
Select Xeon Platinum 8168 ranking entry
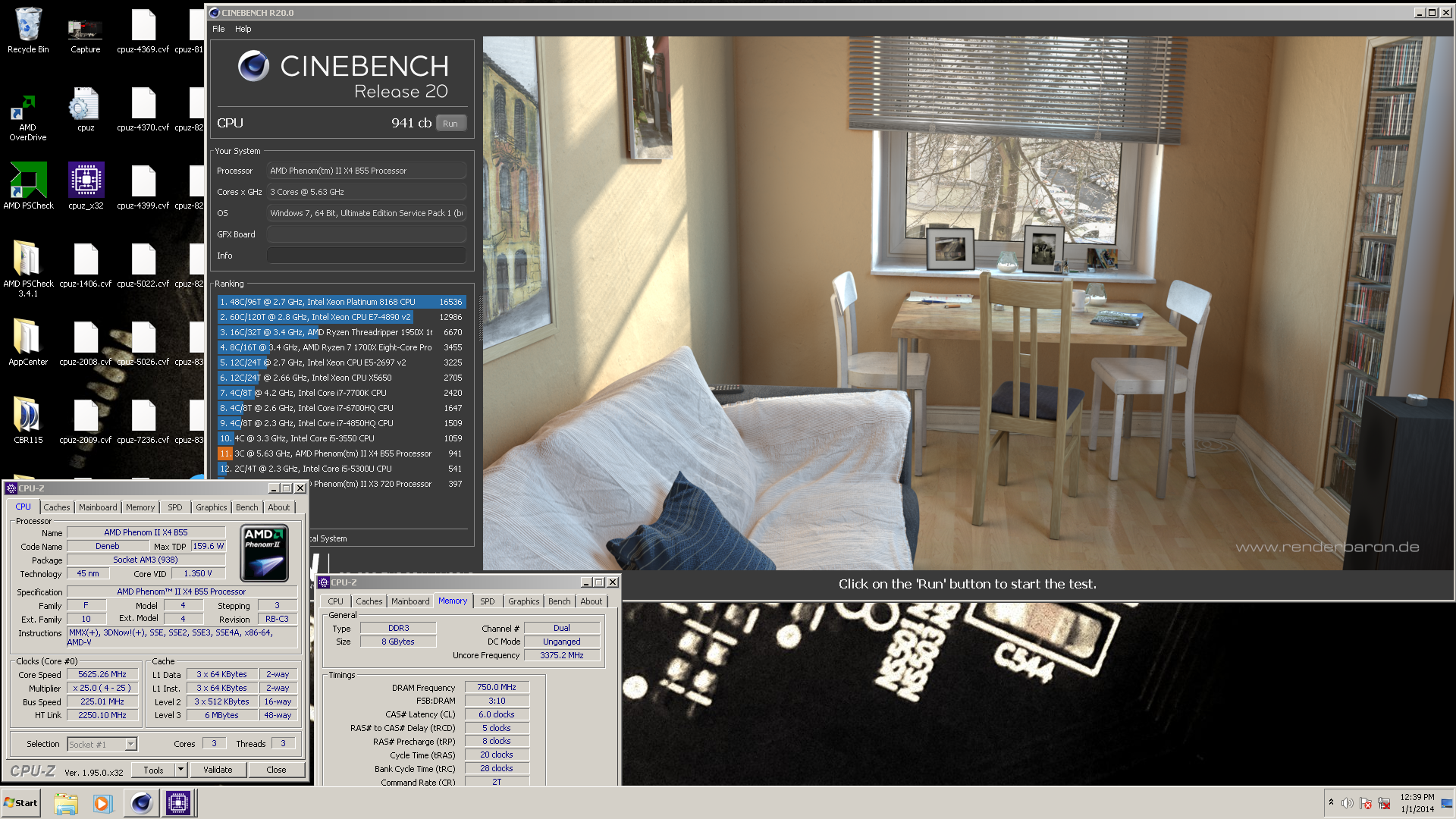point(341,302)
